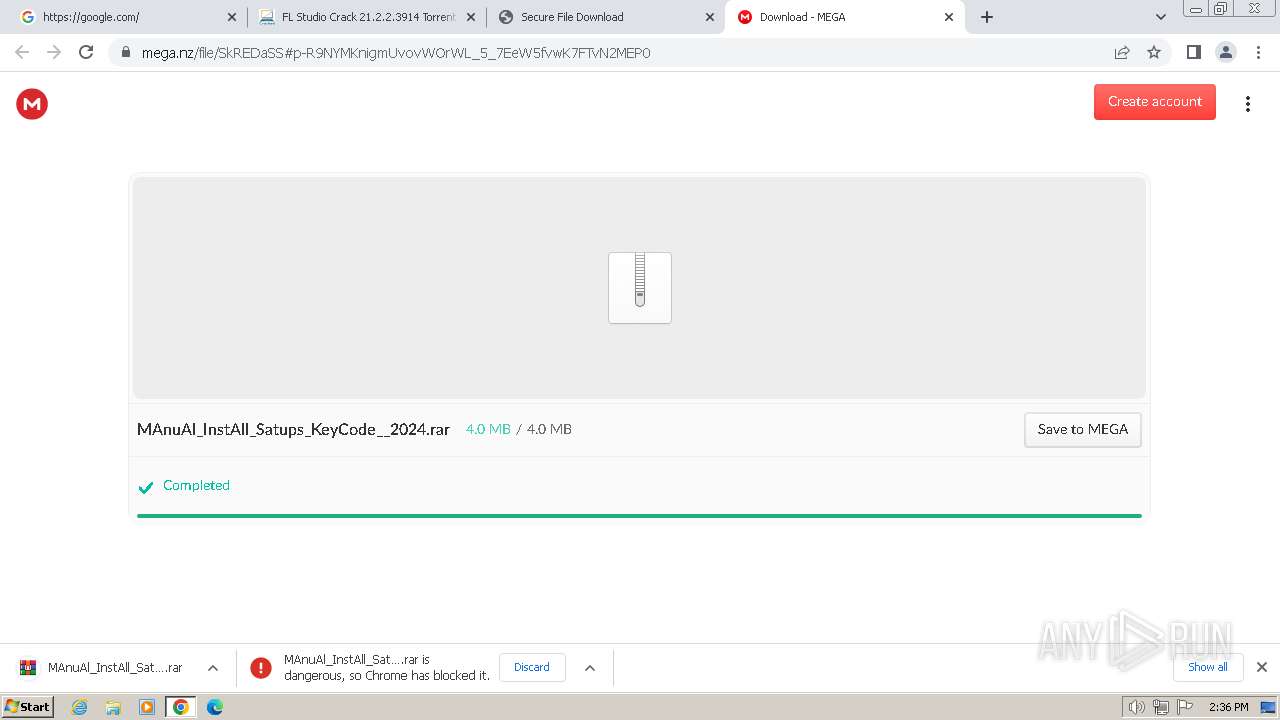The height and width of the screenshot is (720, 1280).
Task: Close the FL Studio Crack tab
Action: click(x=471, y=17)
